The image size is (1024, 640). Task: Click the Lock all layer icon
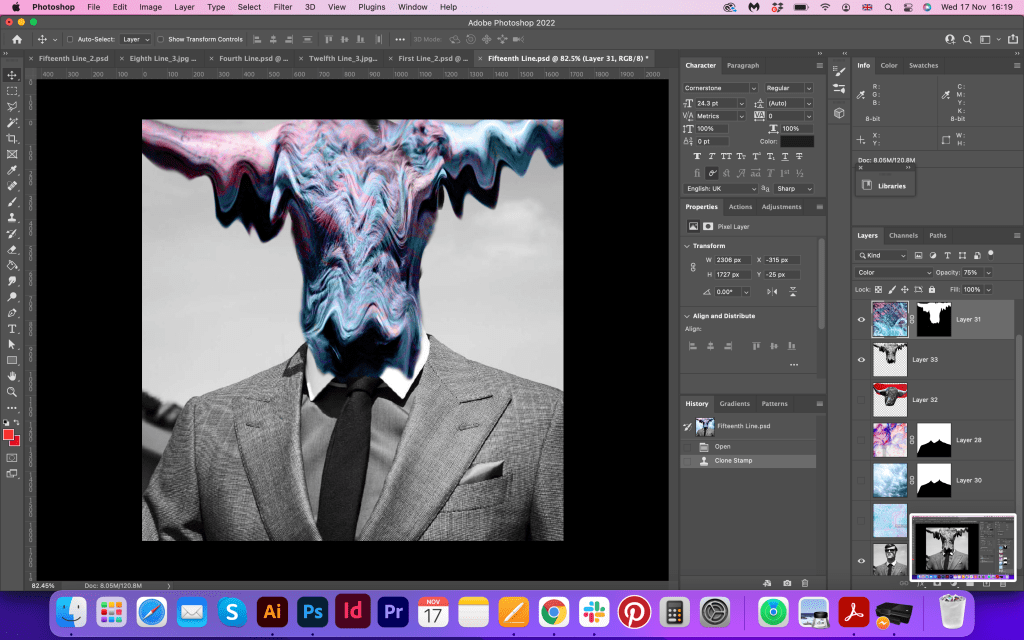coord(932,289)
